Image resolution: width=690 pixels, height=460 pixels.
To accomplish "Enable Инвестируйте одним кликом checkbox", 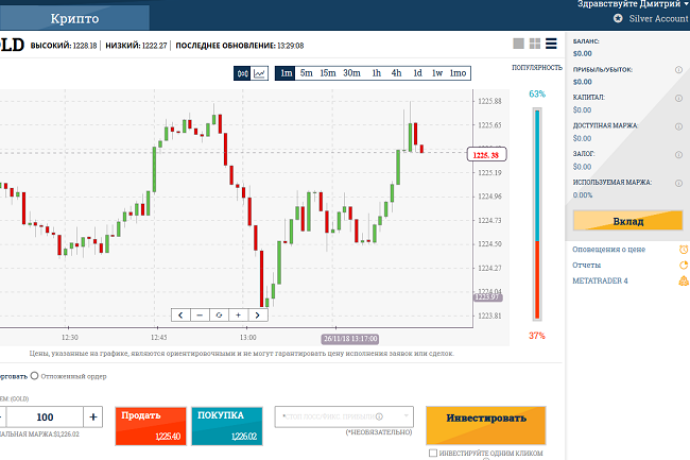I will (433, 453).
